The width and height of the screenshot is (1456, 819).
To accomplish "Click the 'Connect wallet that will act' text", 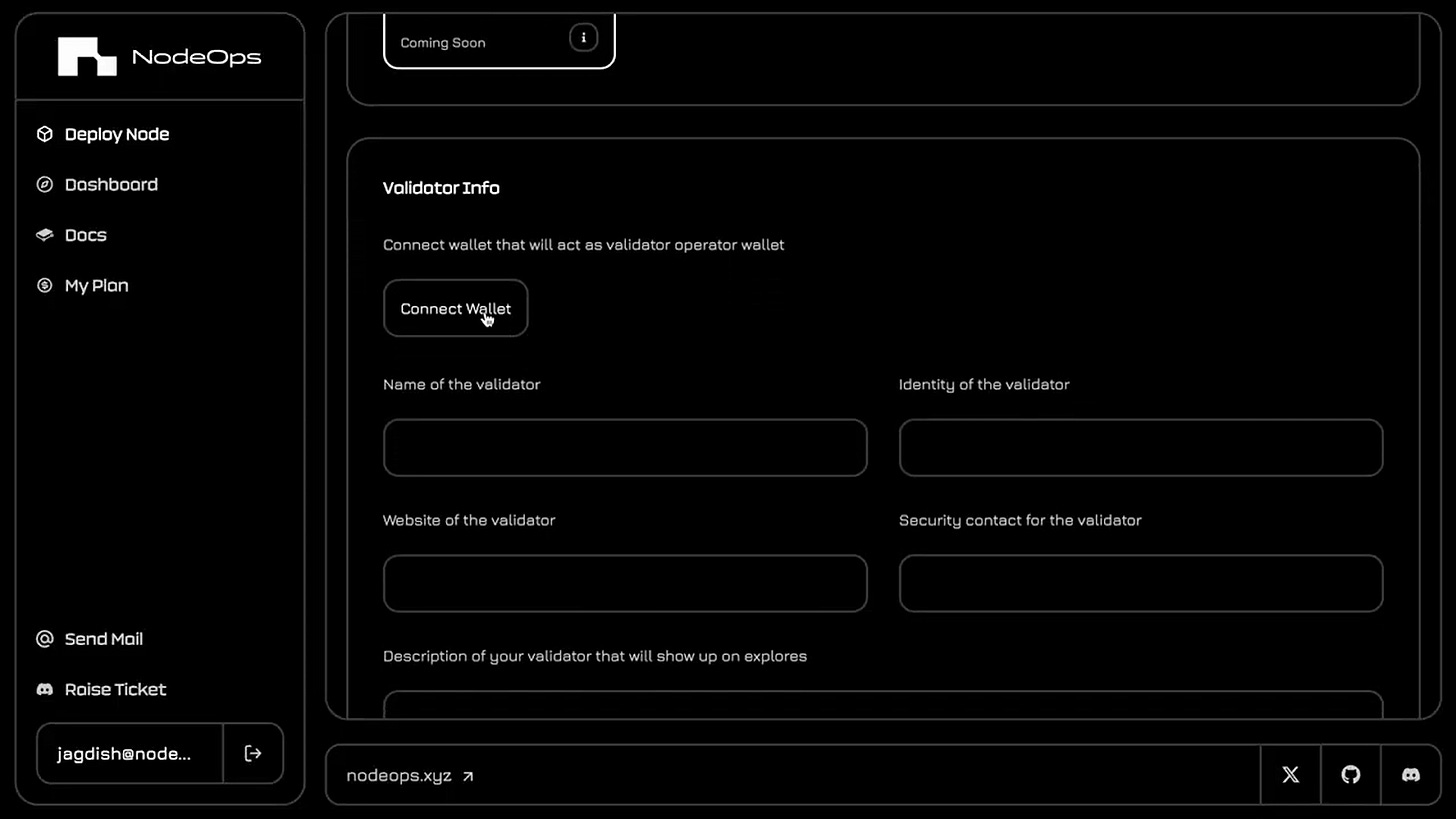I will coord(584,245).
